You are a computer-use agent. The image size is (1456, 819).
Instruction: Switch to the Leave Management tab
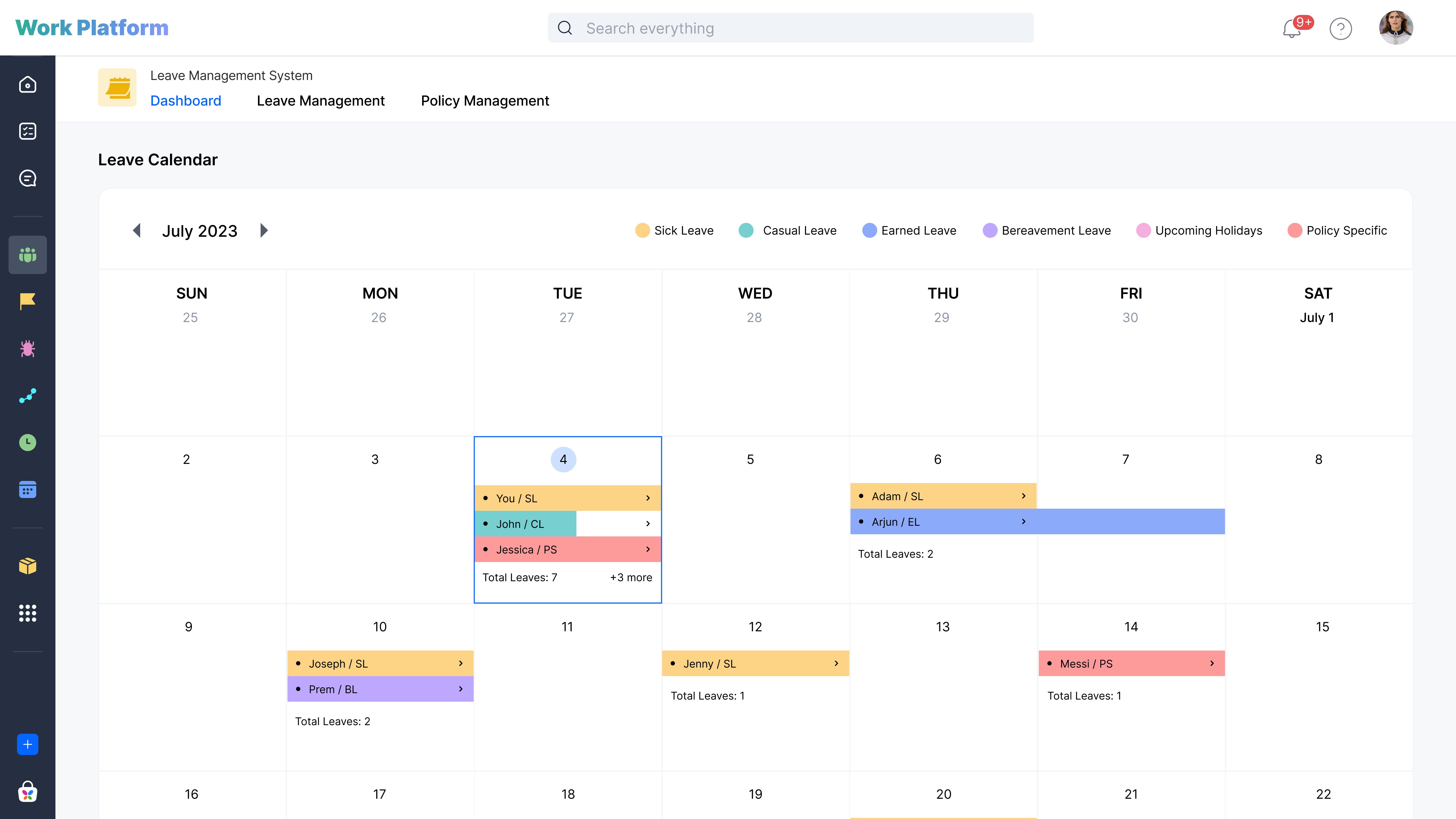tap(321, 101)
